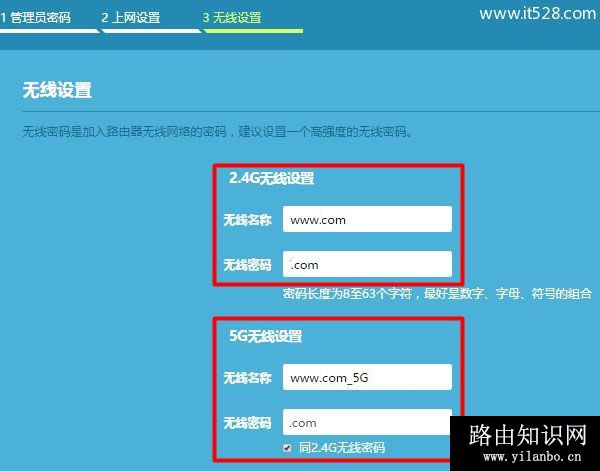Click the 2.4G 无线名称 input field
Screen dimensions: 600x471
tap(367, 219)
